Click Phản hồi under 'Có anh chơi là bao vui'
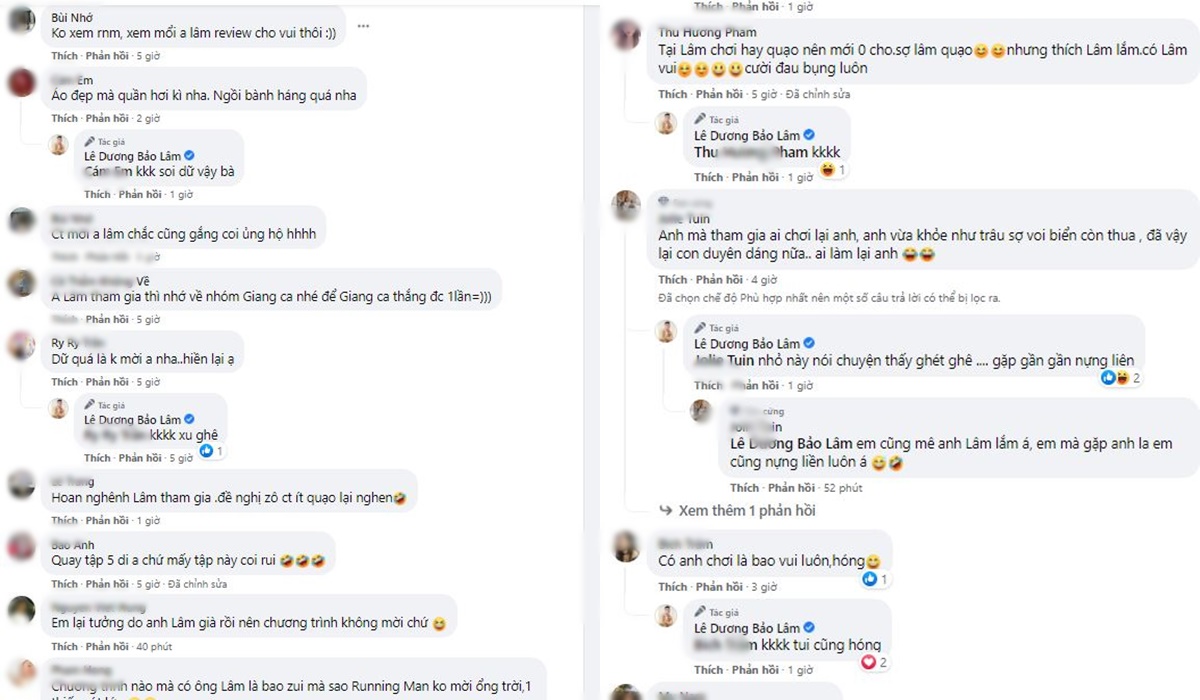Viewport: 1200px width, 700px height. (x=720, y=587)
